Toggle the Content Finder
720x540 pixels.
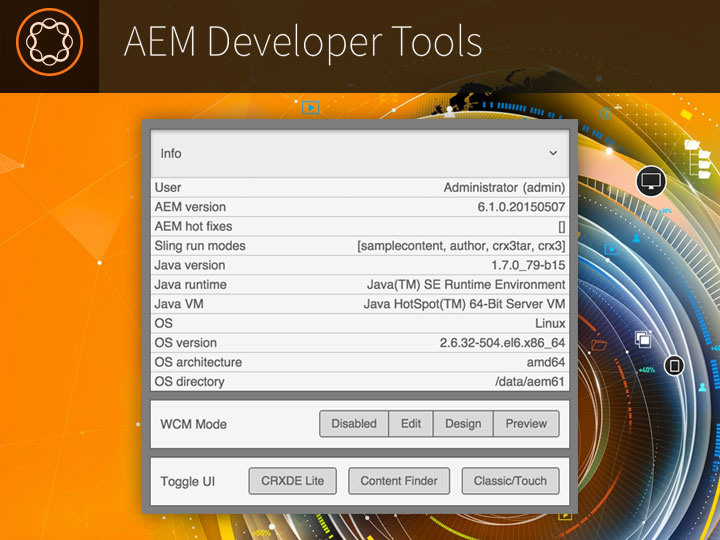[399, 481]
